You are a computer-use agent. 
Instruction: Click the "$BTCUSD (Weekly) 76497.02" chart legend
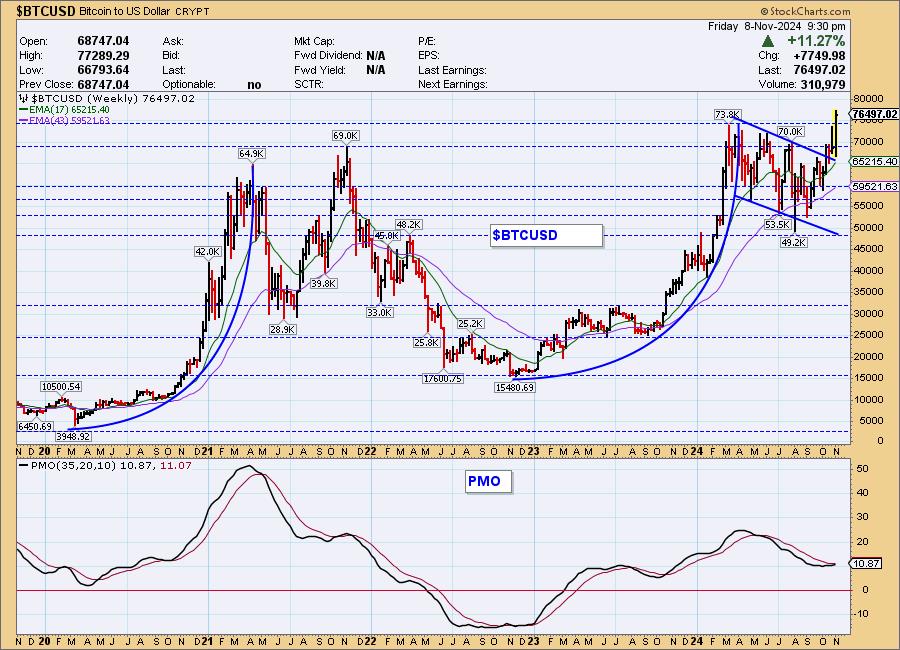(107, 98)
